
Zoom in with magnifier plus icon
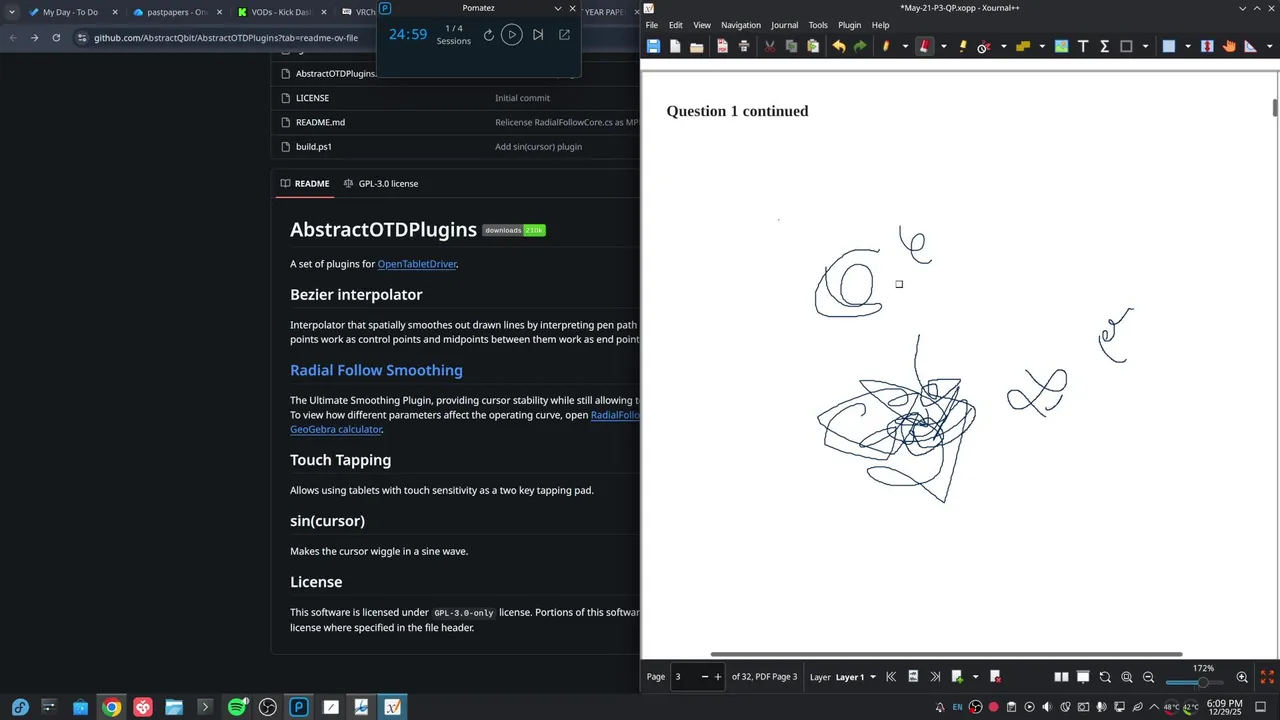(1242, 677)
